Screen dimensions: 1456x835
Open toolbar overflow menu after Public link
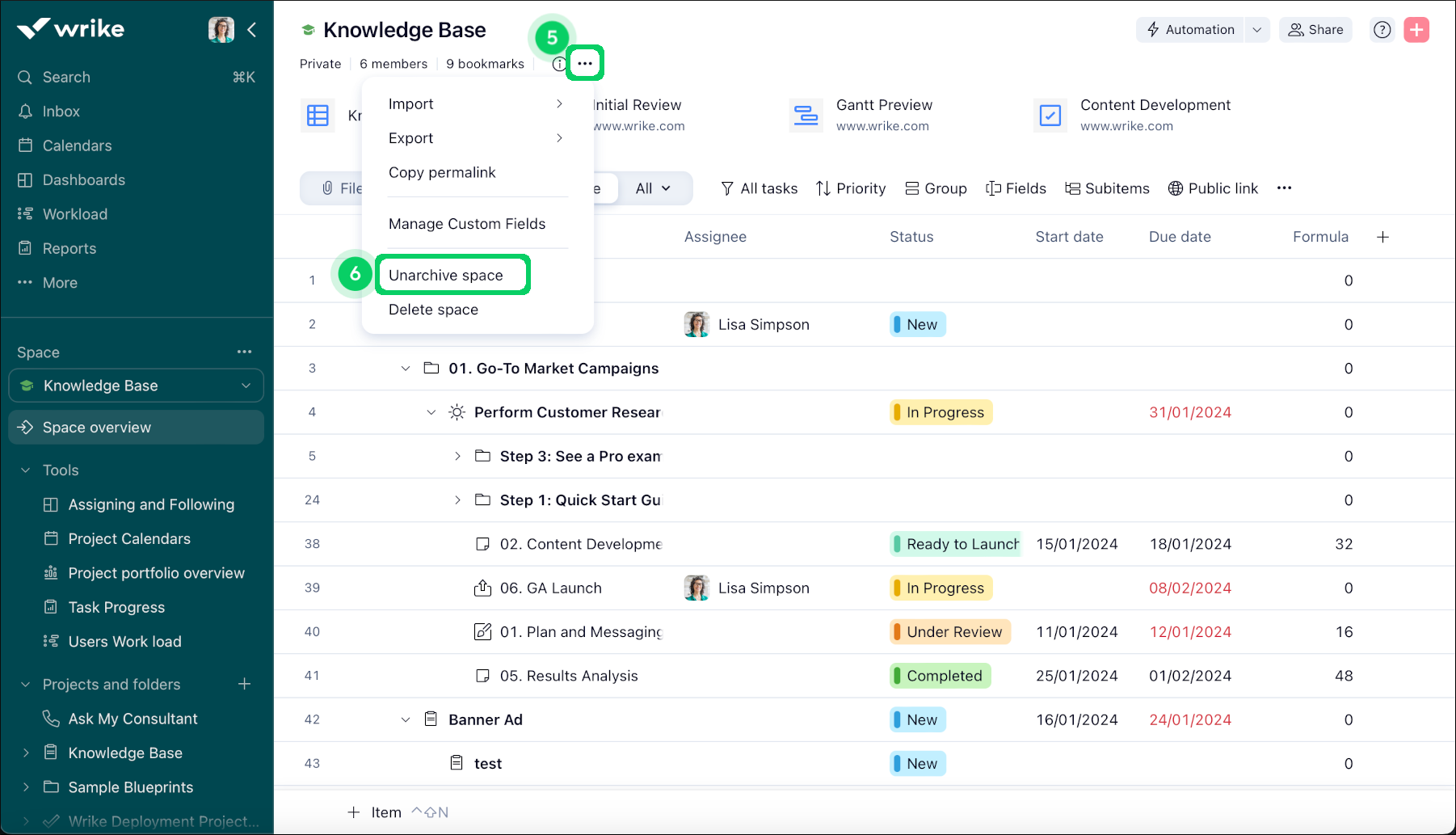coord(1284,188)
